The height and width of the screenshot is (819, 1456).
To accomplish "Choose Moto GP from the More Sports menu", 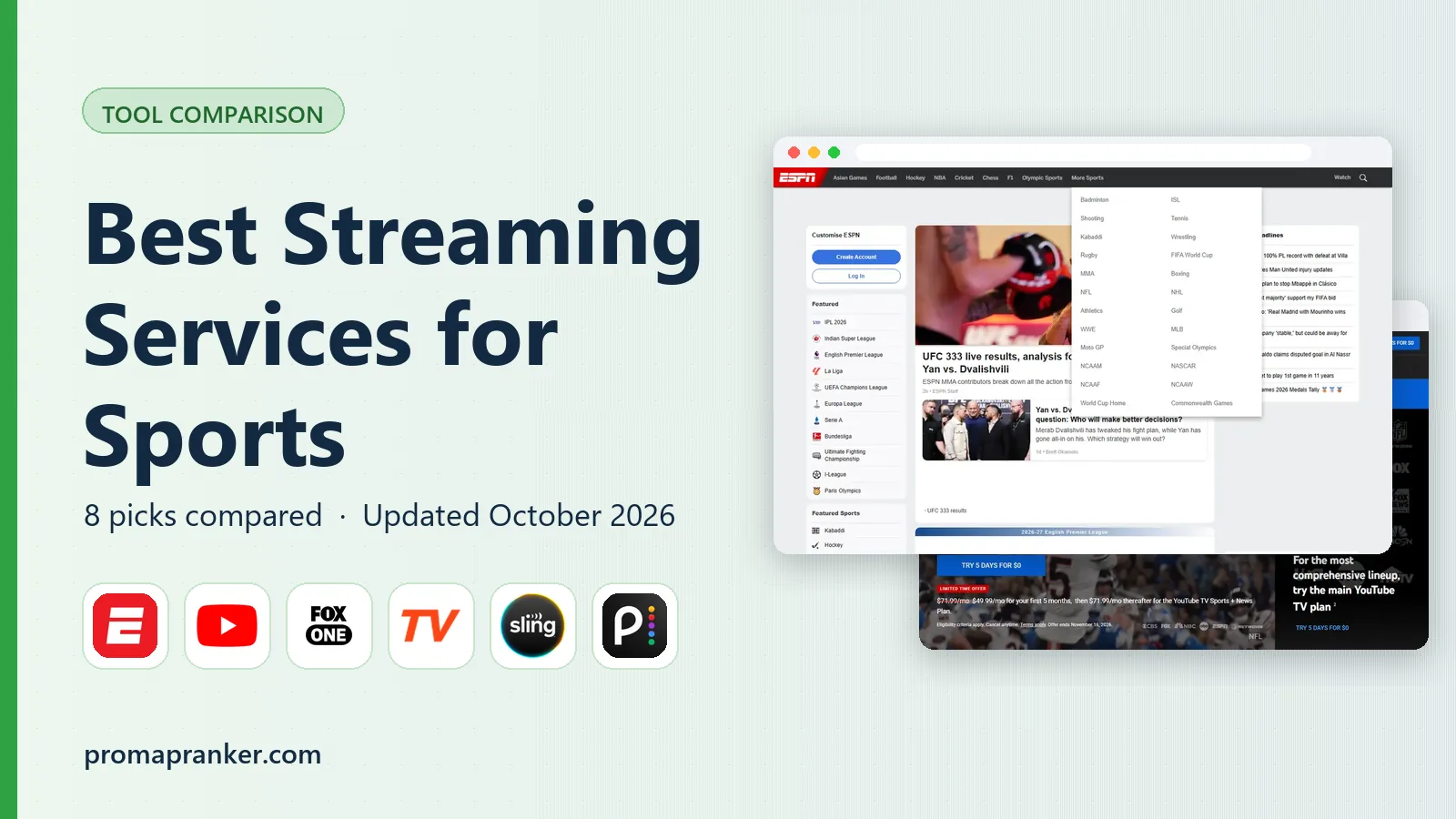I will [x=1092, y=348].
